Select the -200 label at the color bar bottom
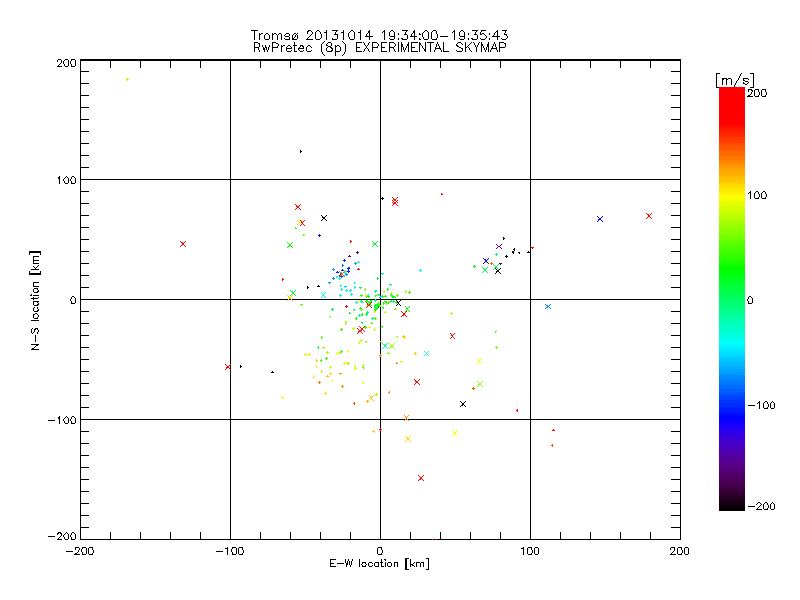Image resolution: width=800 pixels, height=600 pixels. 761,506
